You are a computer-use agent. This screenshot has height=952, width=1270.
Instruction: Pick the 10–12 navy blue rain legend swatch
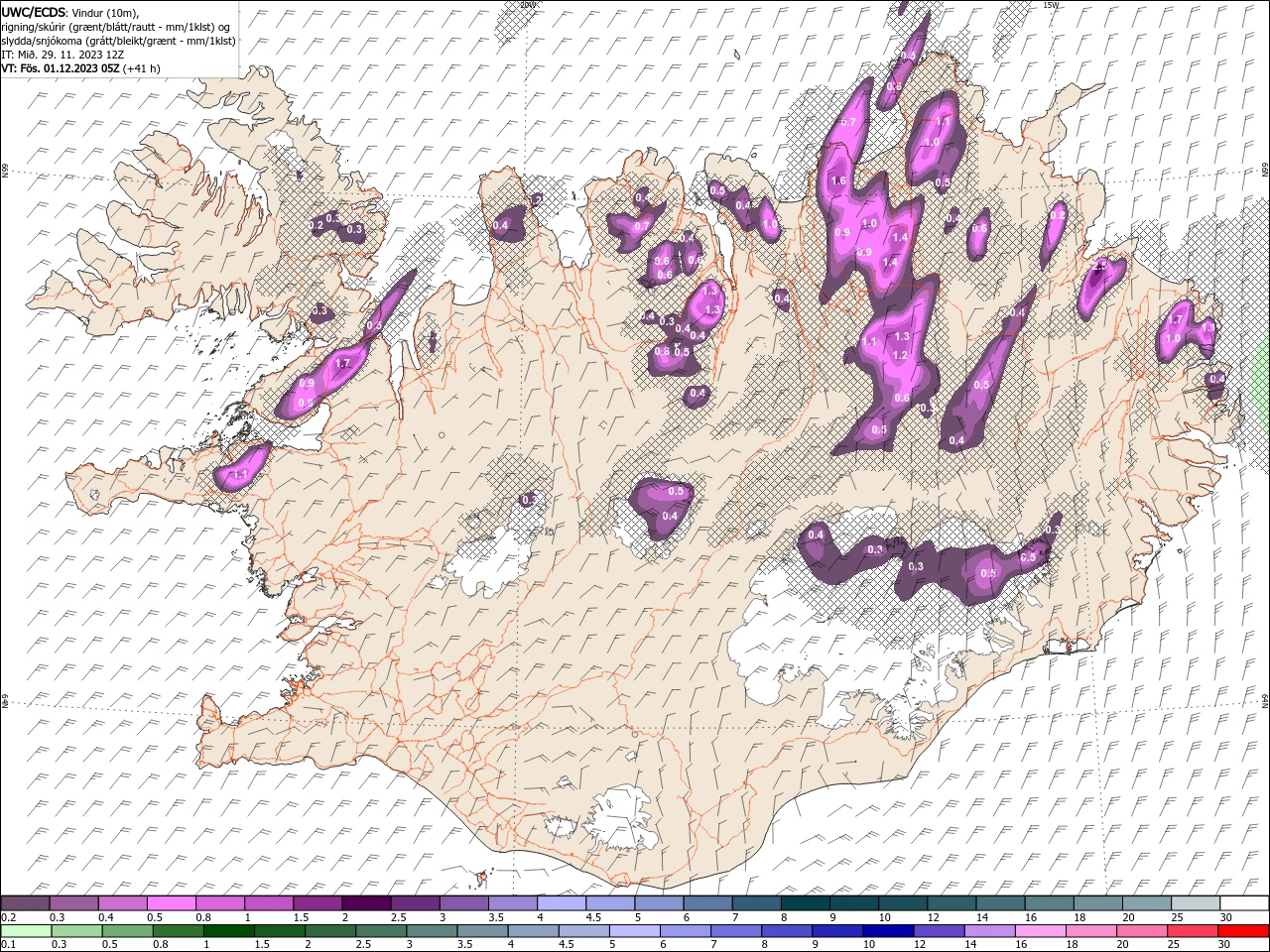tap(889, 931)
